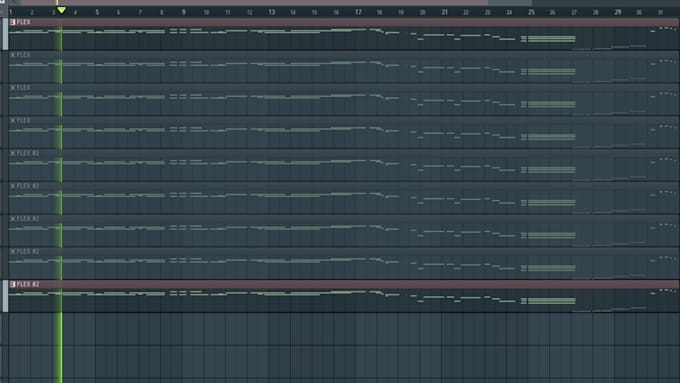Click the light selection strip left of highlighted FLEX #2 track
The width and height of the screenshot is (680, 383).
point(5,296)
